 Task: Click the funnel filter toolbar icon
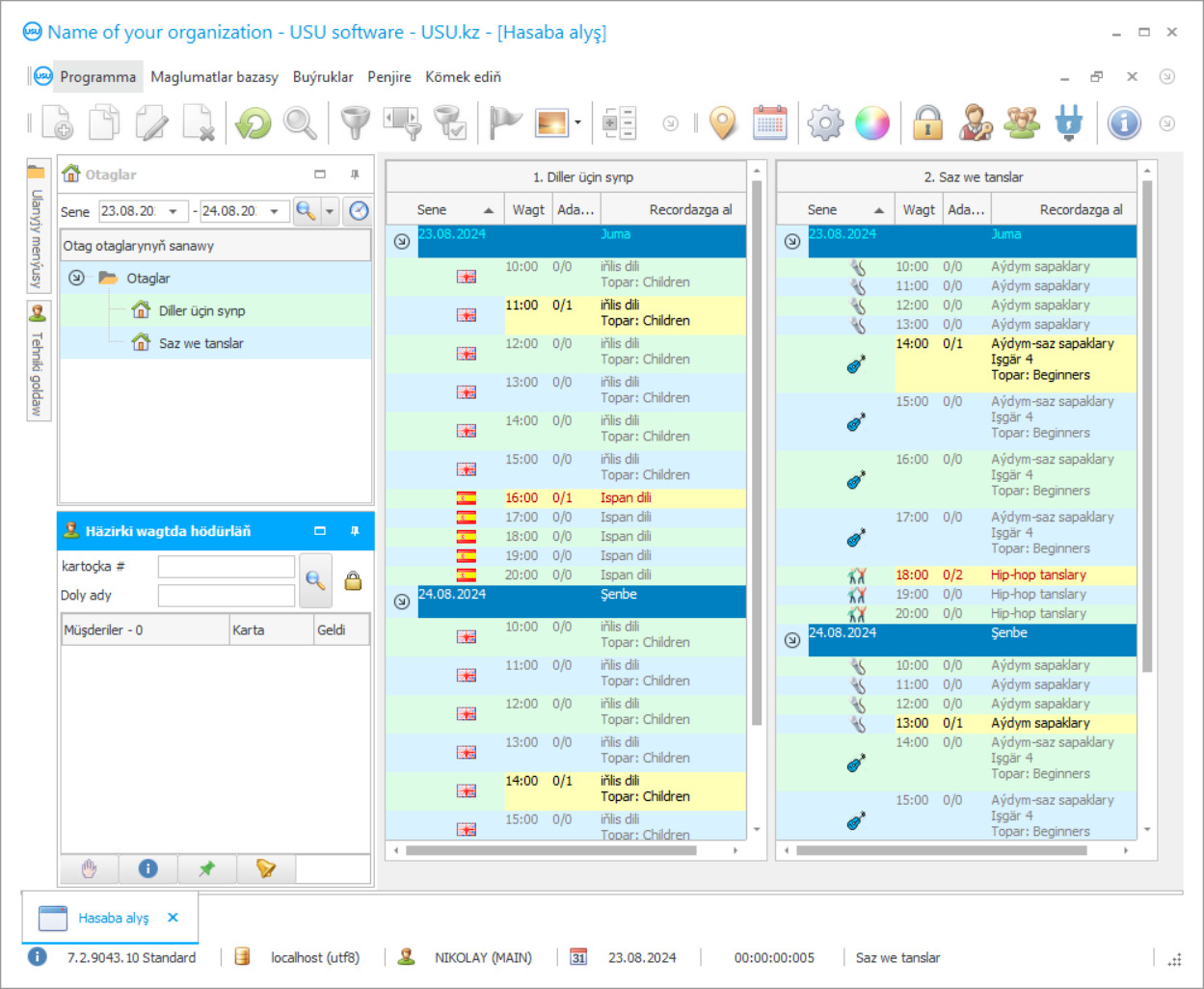pos(355,123)
